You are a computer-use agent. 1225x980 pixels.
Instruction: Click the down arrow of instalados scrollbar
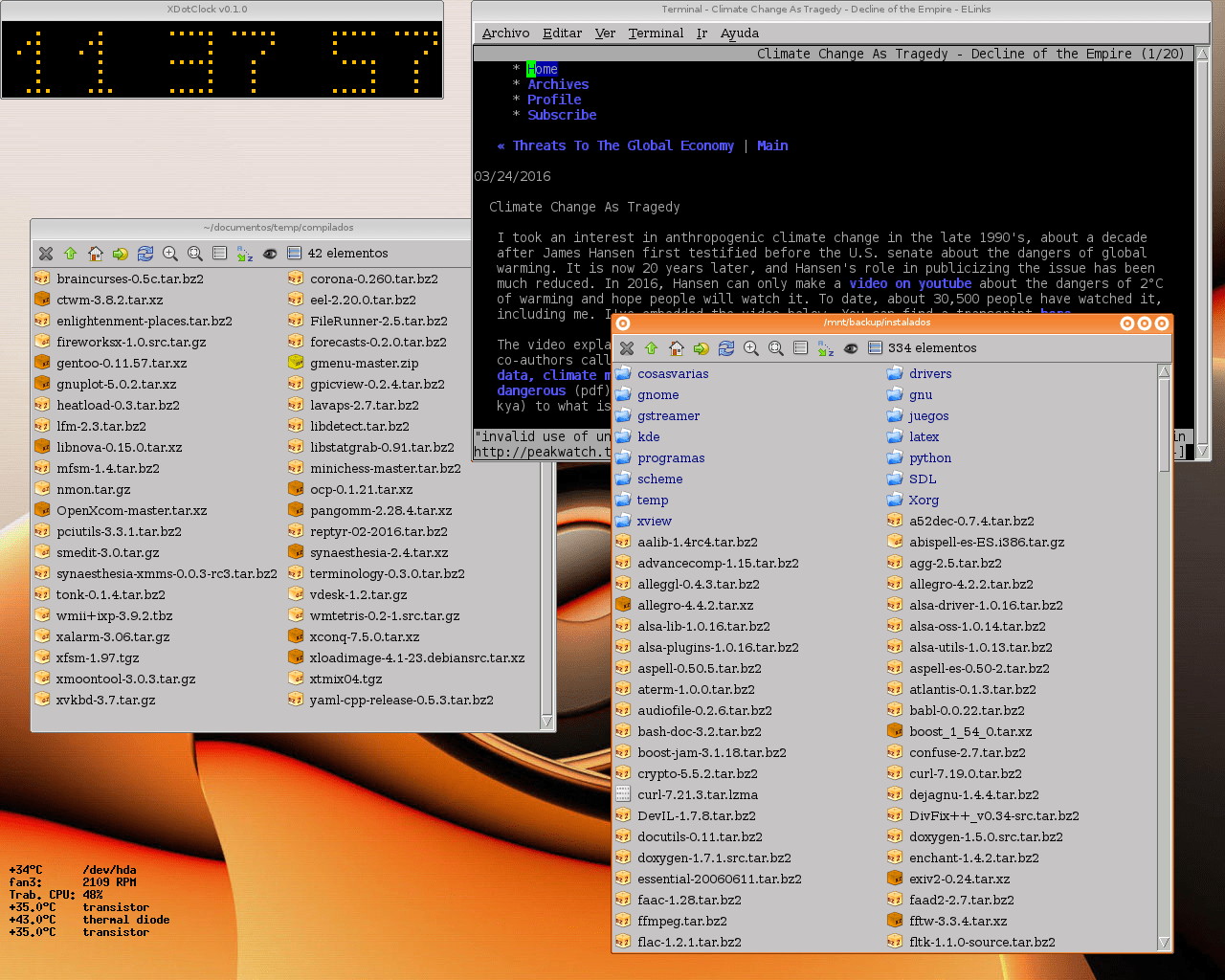(x=1164, y=943)
